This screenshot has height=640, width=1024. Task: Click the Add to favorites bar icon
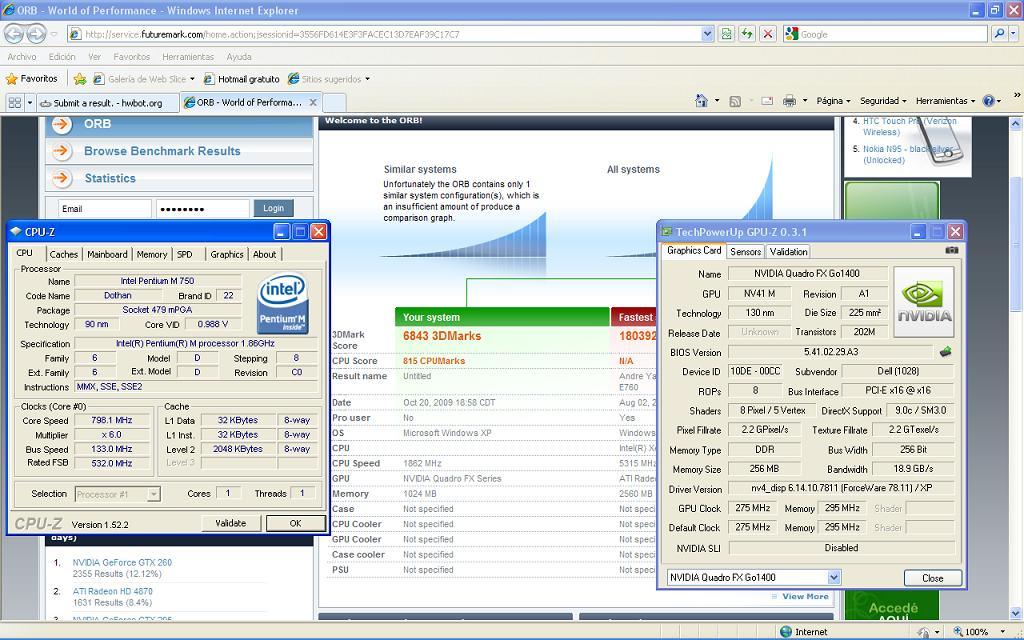coord(80,79)
